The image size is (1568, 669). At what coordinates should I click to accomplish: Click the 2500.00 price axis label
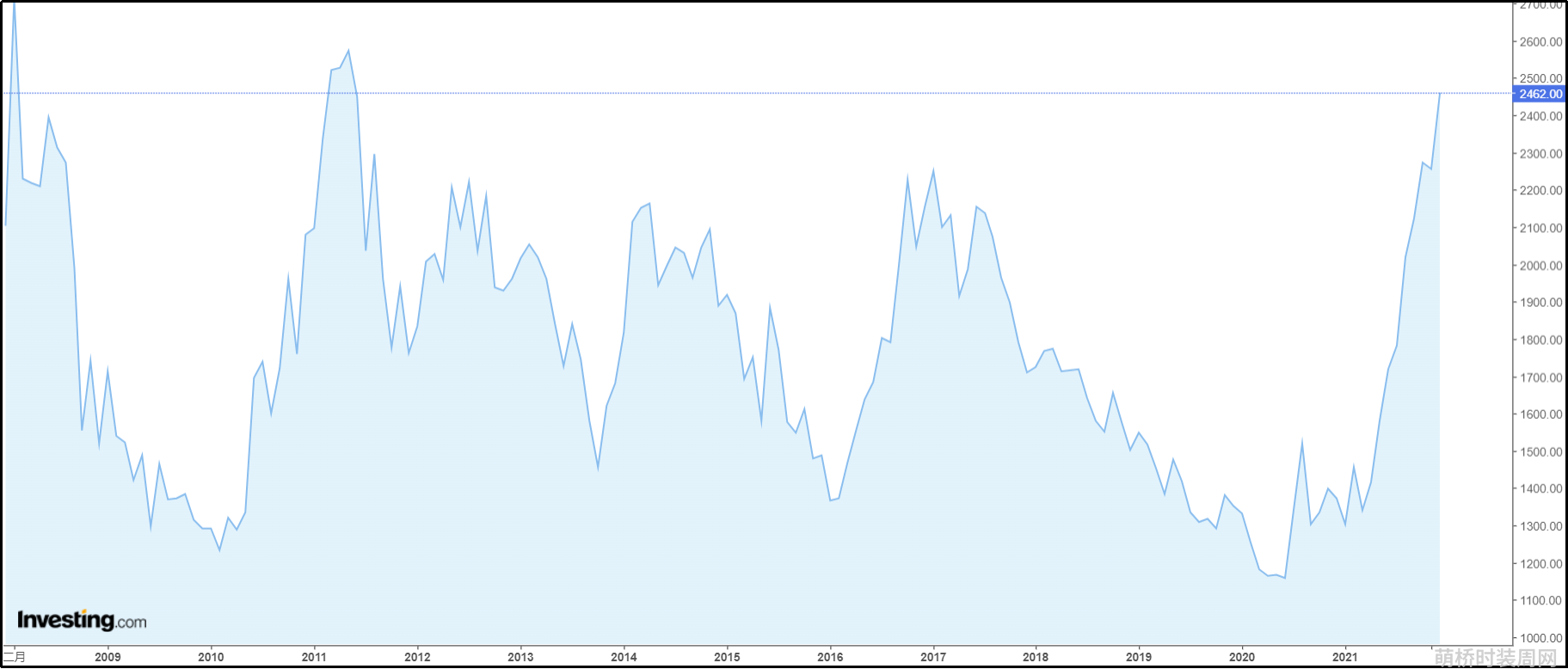[1540, 78]
